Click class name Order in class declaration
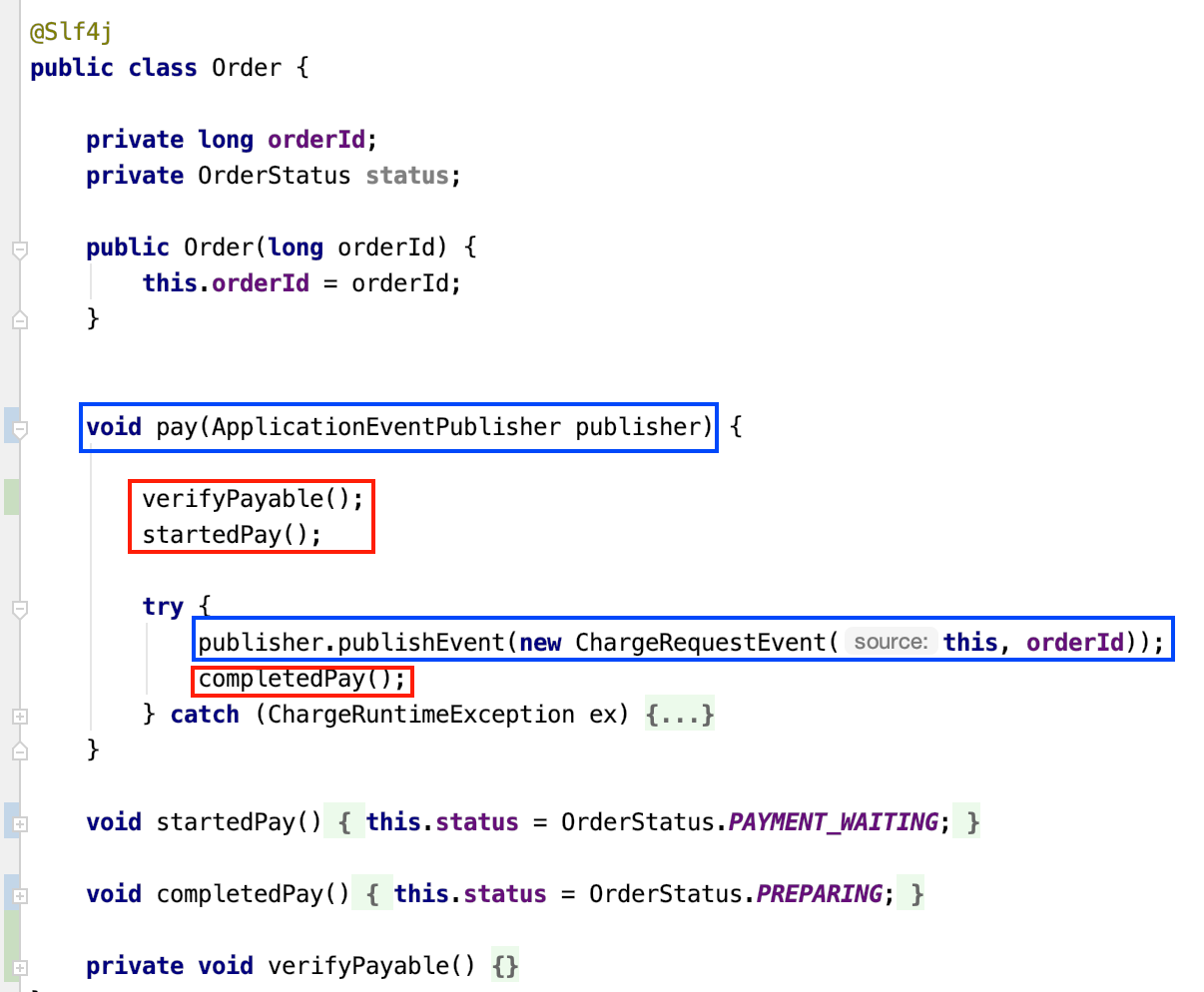Screen dimensions: 1204x992 point(247,68)
